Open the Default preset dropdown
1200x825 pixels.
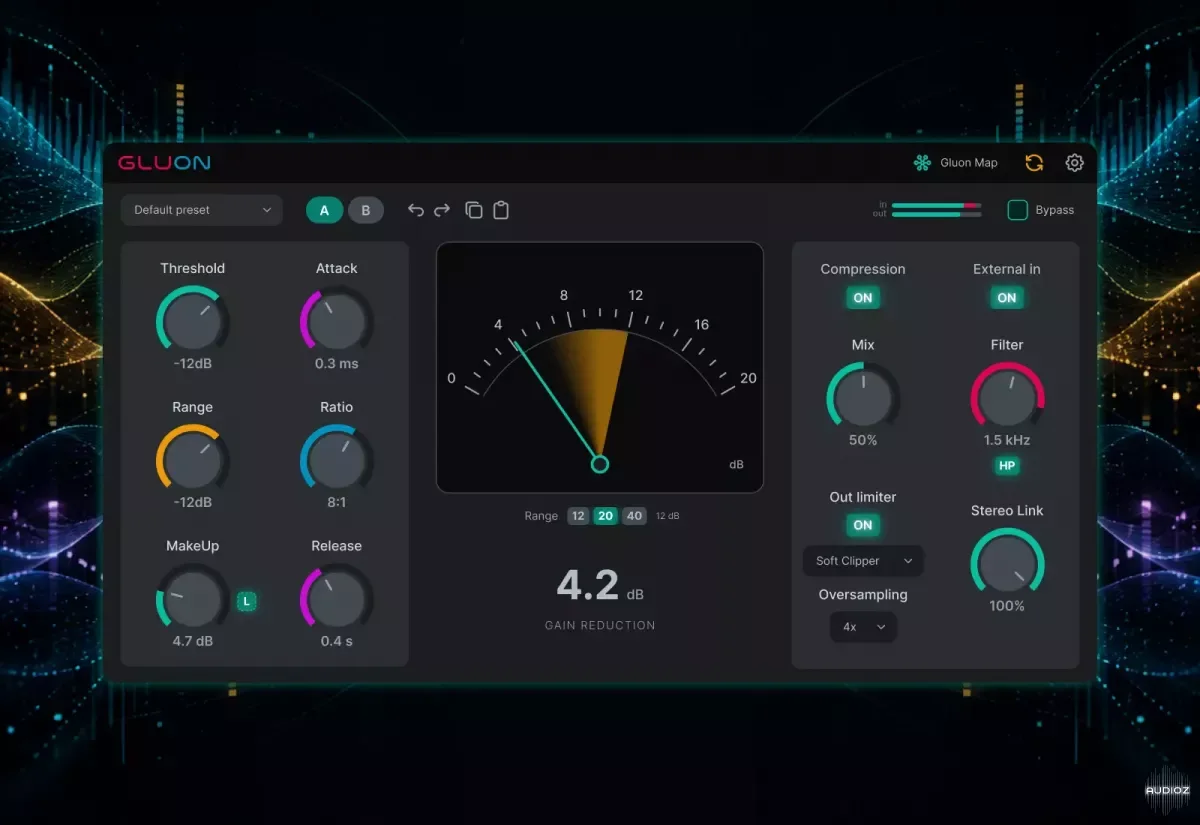[x=202, y=210]
